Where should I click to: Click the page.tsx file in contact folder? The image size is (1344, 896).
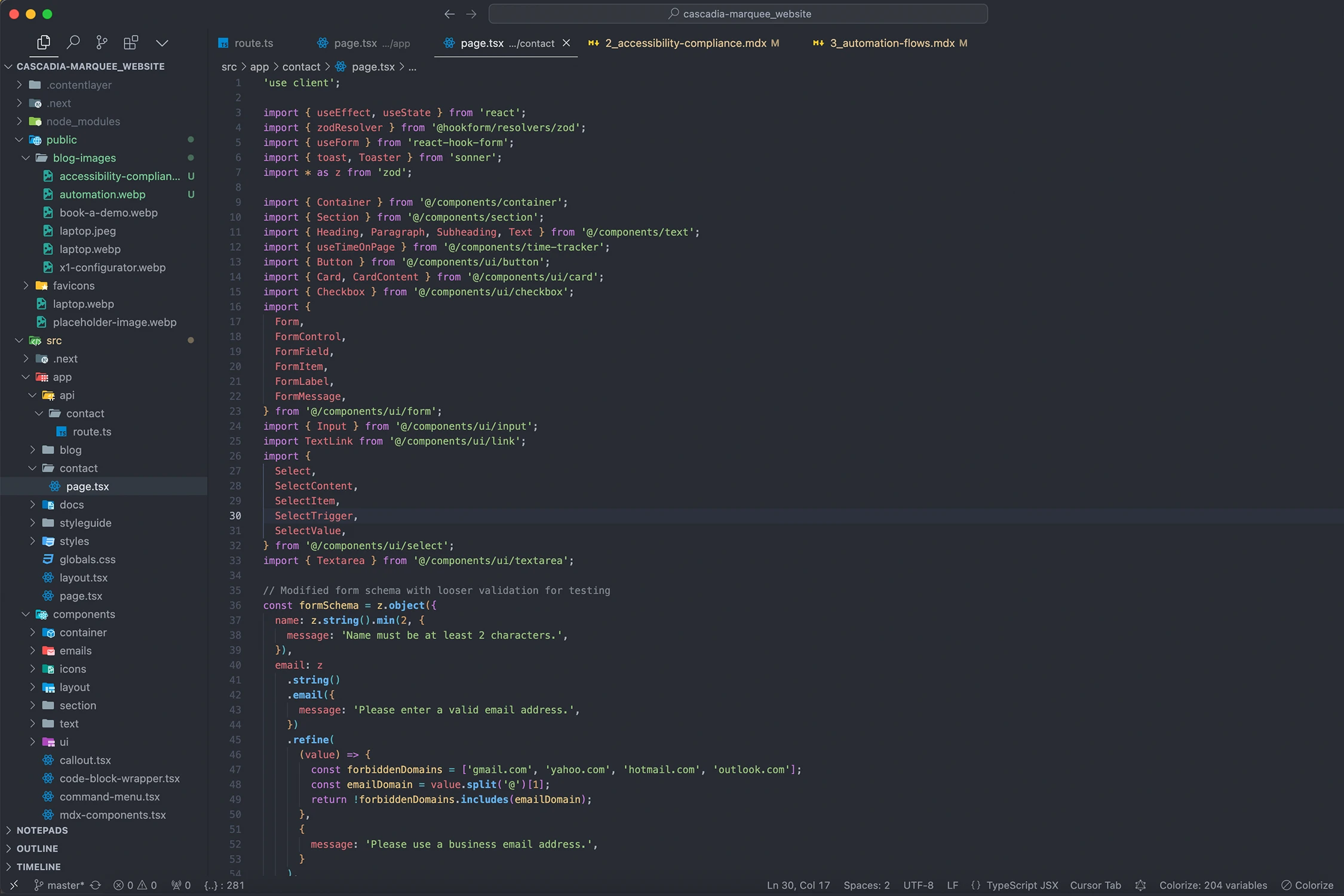[x=87, y=485]
